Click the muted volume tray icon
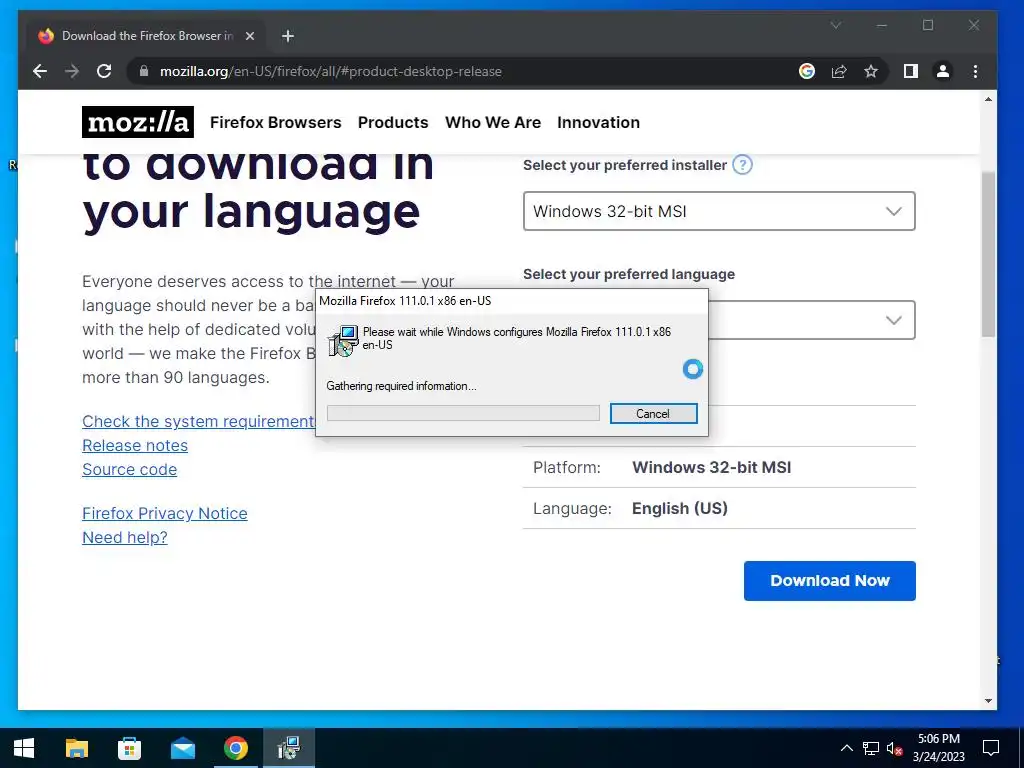 [894, 748]
